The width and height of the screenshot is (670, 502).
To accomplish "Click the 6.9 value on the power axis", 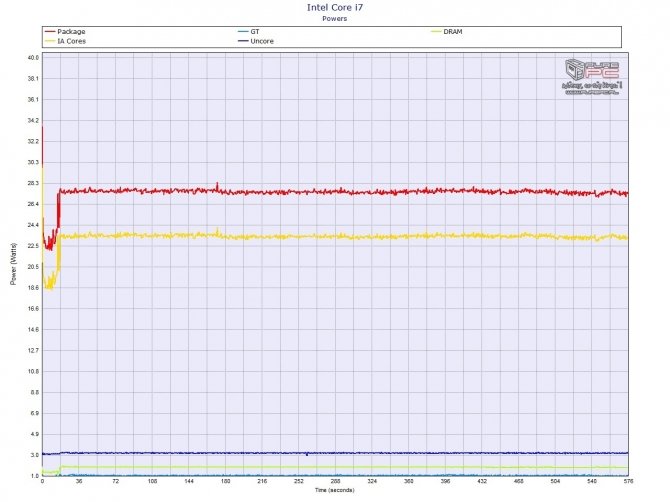I will click(x=35, y=414).
